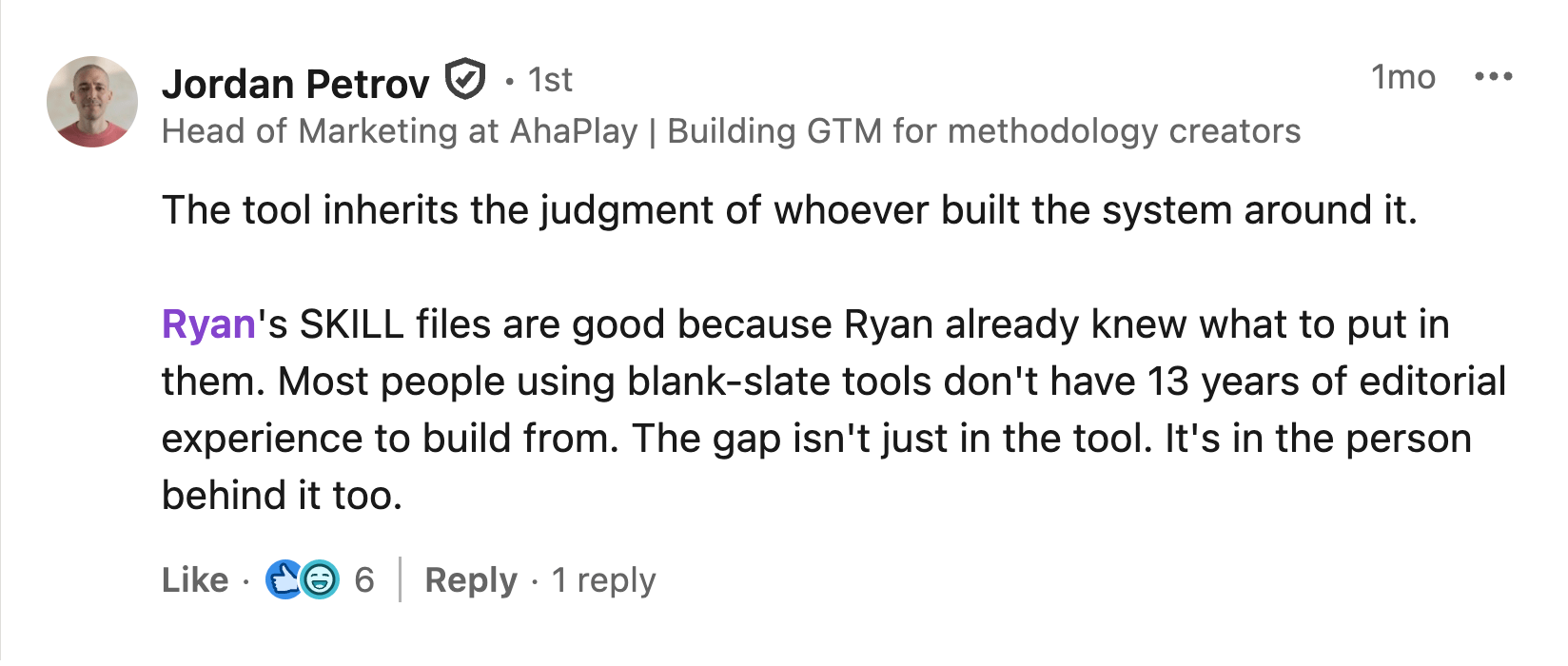Click the laughing face reaction icon

click(321, 579)
